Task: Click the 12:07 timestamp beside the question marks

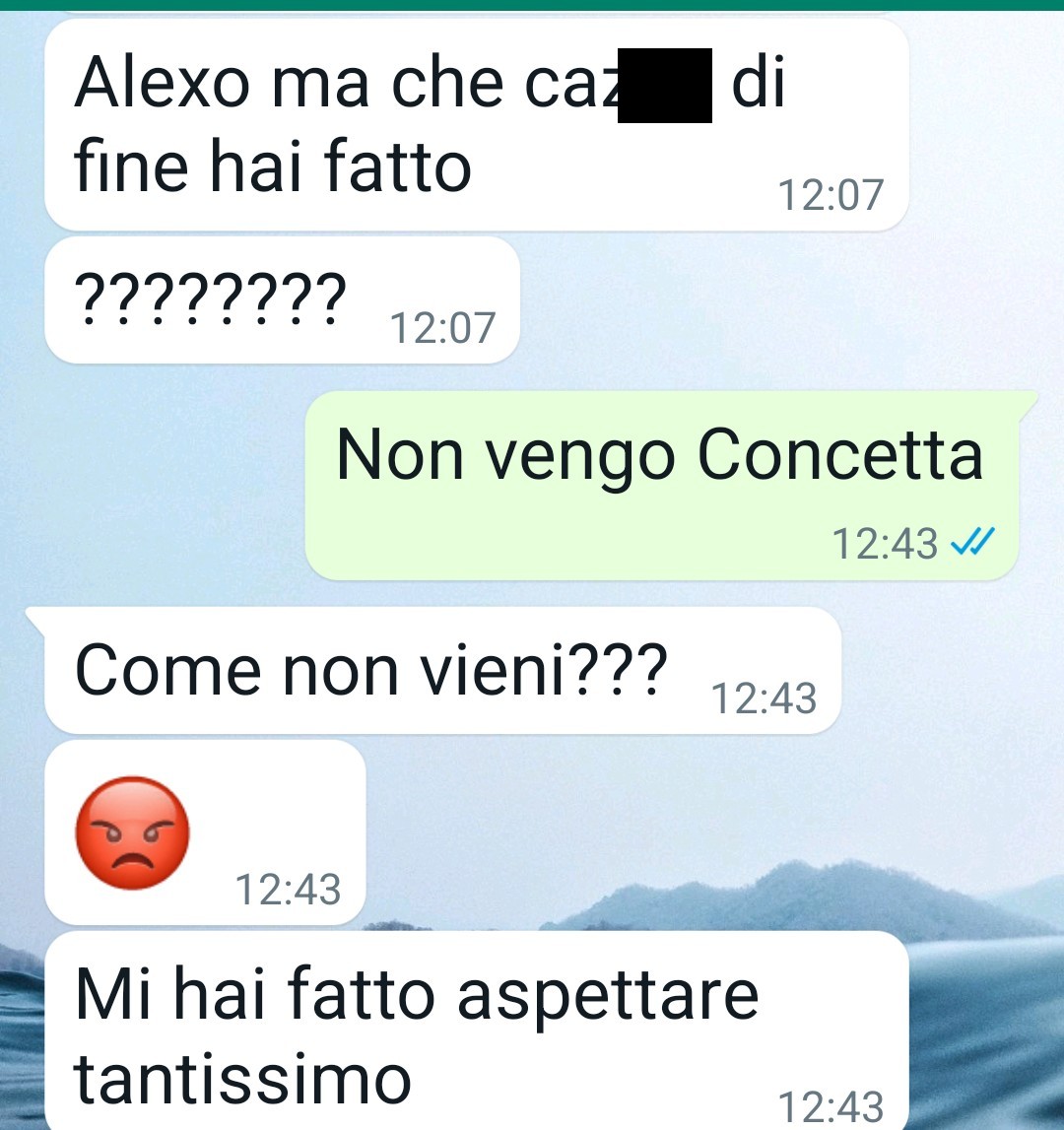Action: point(442,328)
